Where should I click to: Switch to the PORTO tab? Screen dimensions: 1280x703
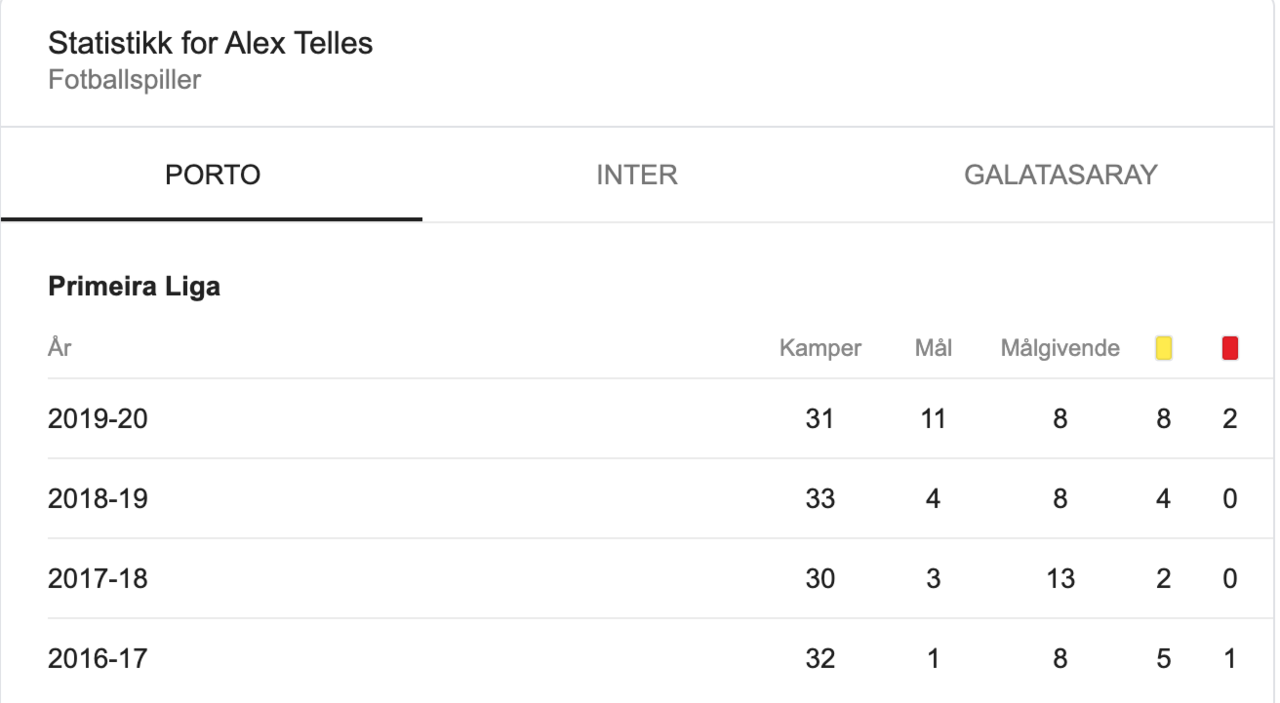[212, 175]
